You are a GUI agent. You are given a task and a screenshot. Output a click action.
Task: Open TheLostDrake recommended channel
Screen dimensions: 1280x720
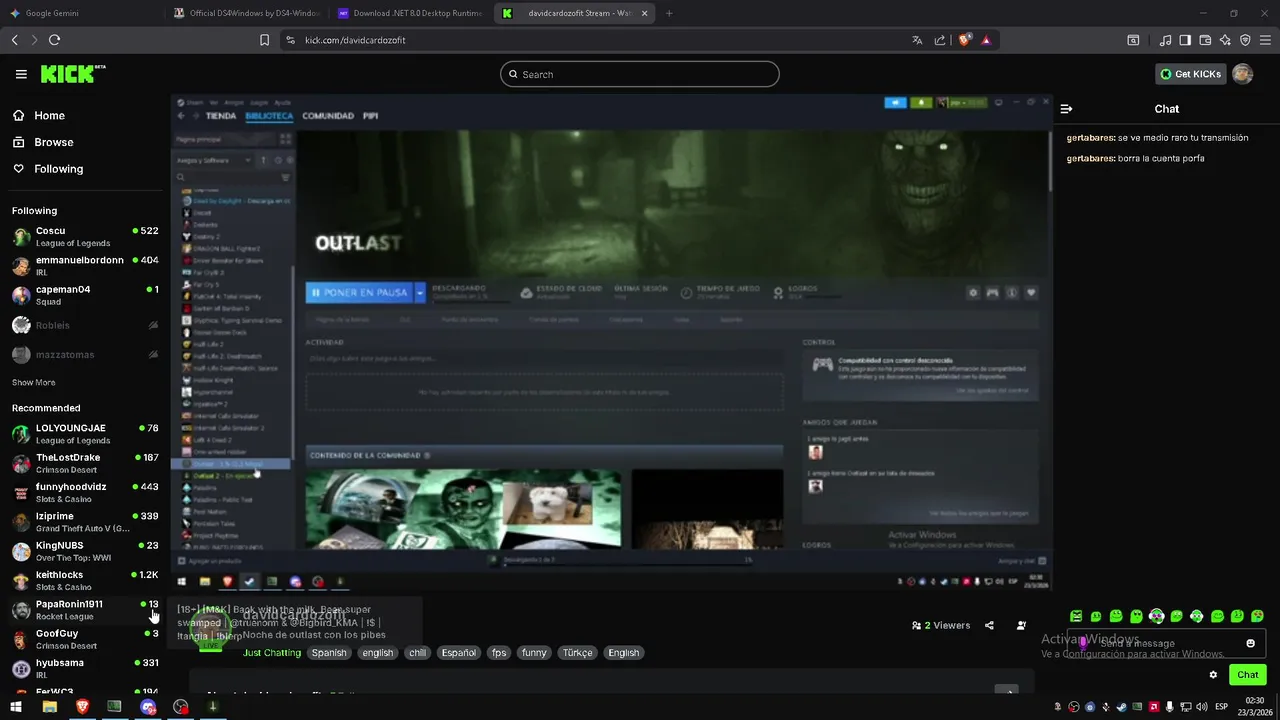(x=85, y=463)
